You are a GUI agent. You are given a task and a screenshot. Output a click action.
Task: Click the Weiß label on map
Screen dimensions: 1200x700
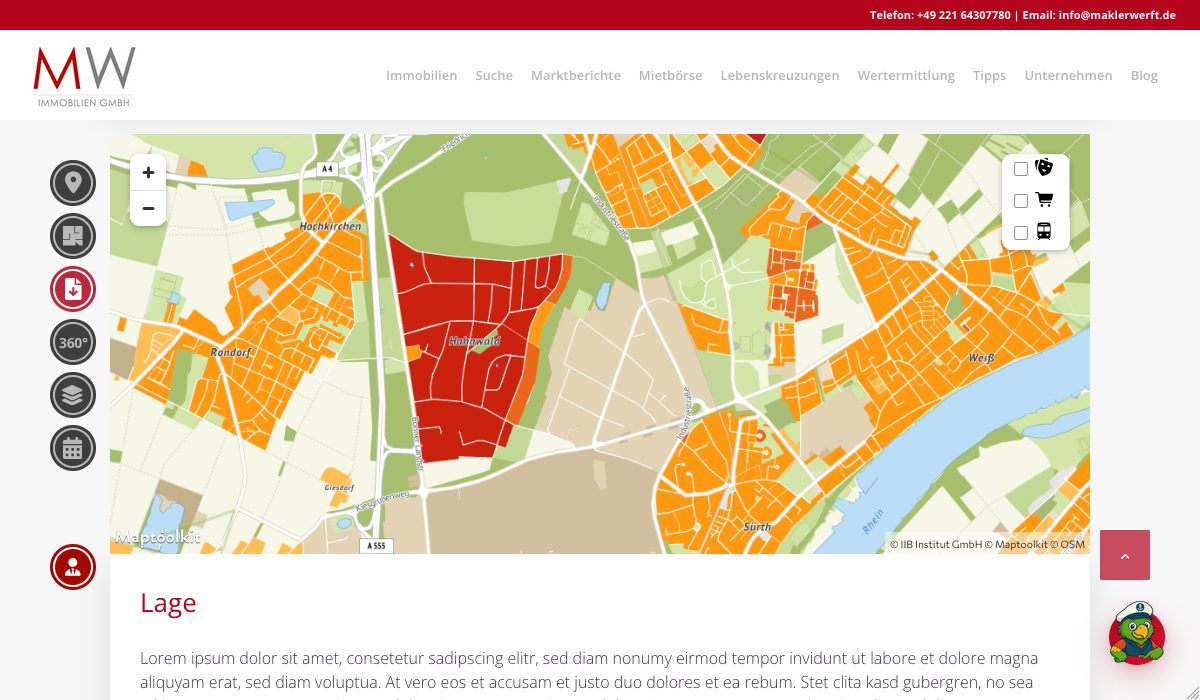point(981,357)
